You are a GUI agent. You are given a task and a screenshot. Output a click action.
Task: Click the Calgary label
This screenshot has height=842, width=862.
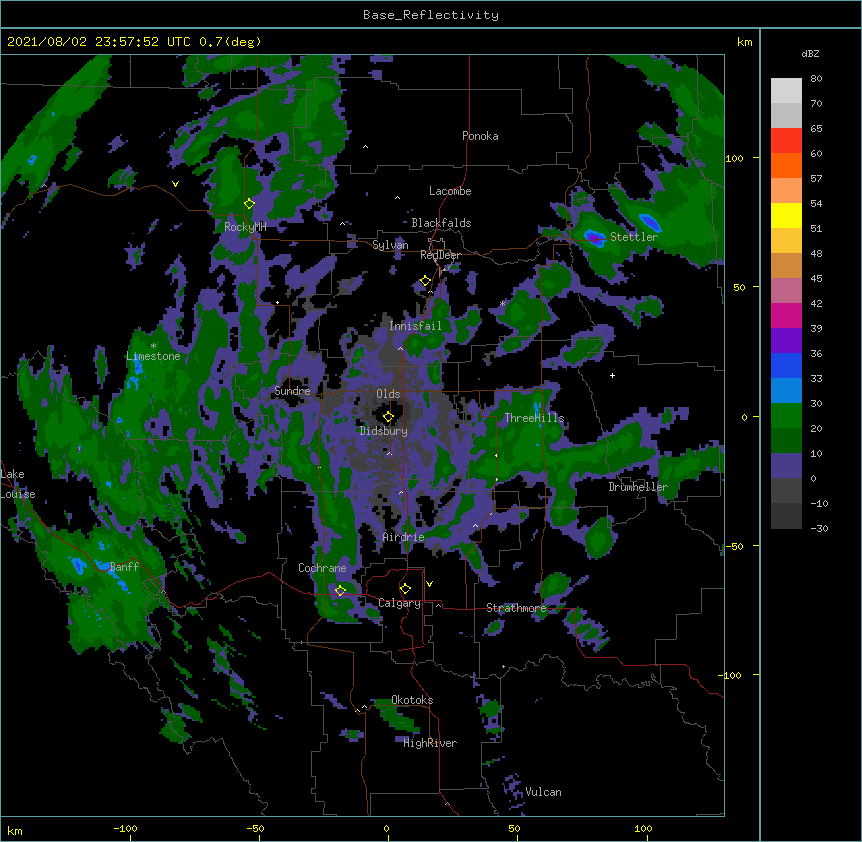[399, 603]
